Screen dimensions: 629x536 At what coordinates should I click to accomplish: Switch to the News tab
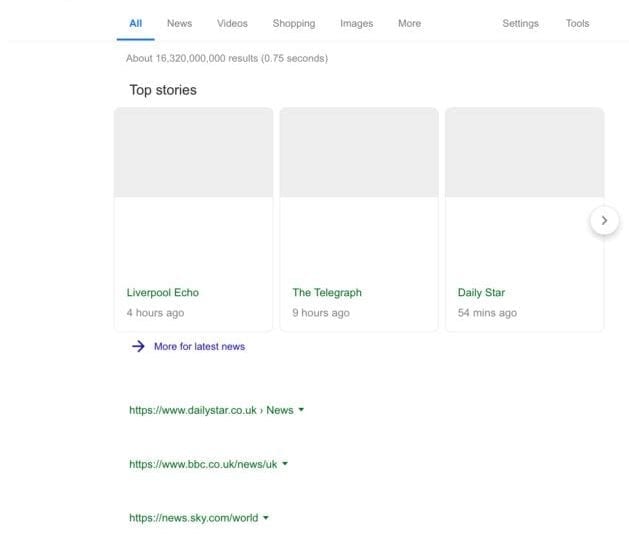tap(179, 23)
